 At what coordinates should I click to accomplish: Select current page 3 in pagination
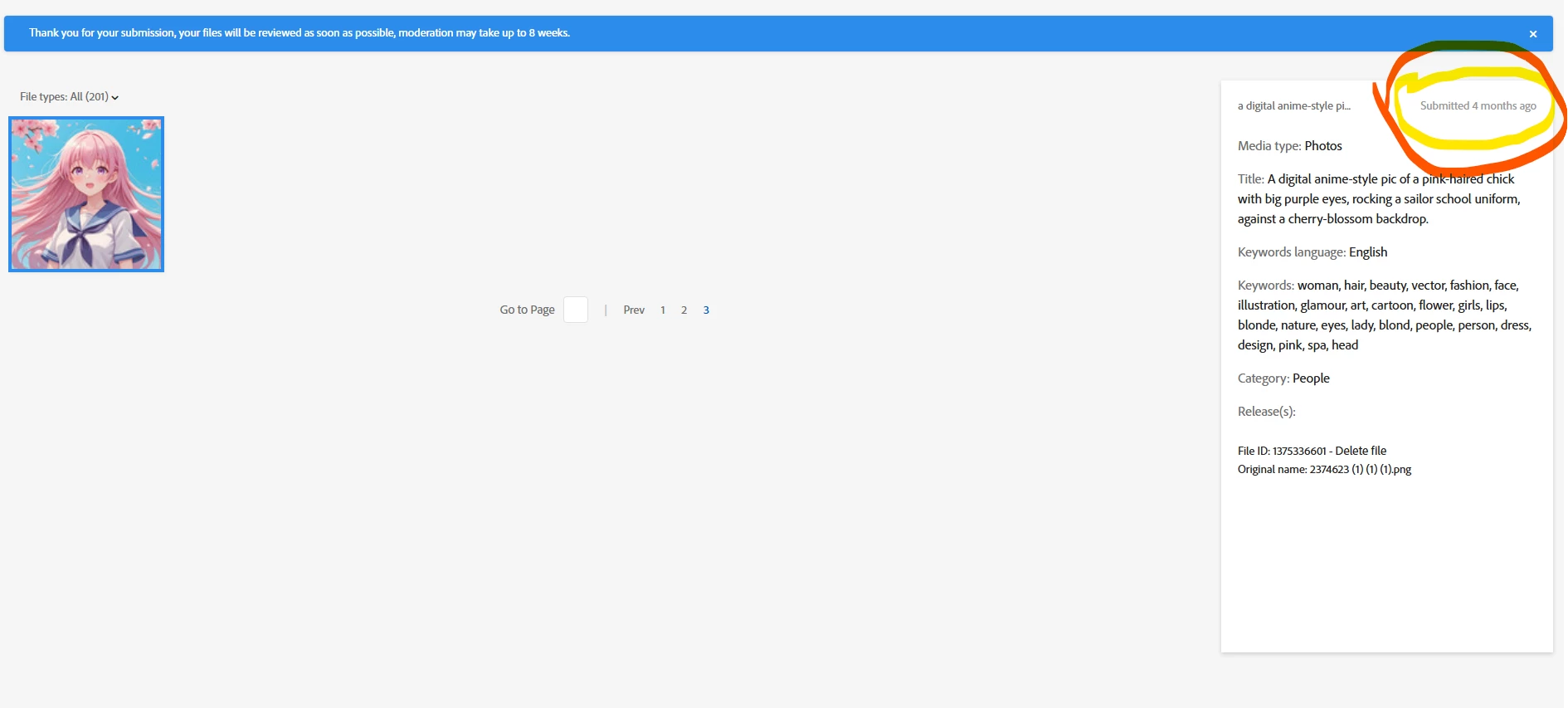point(706,310)
